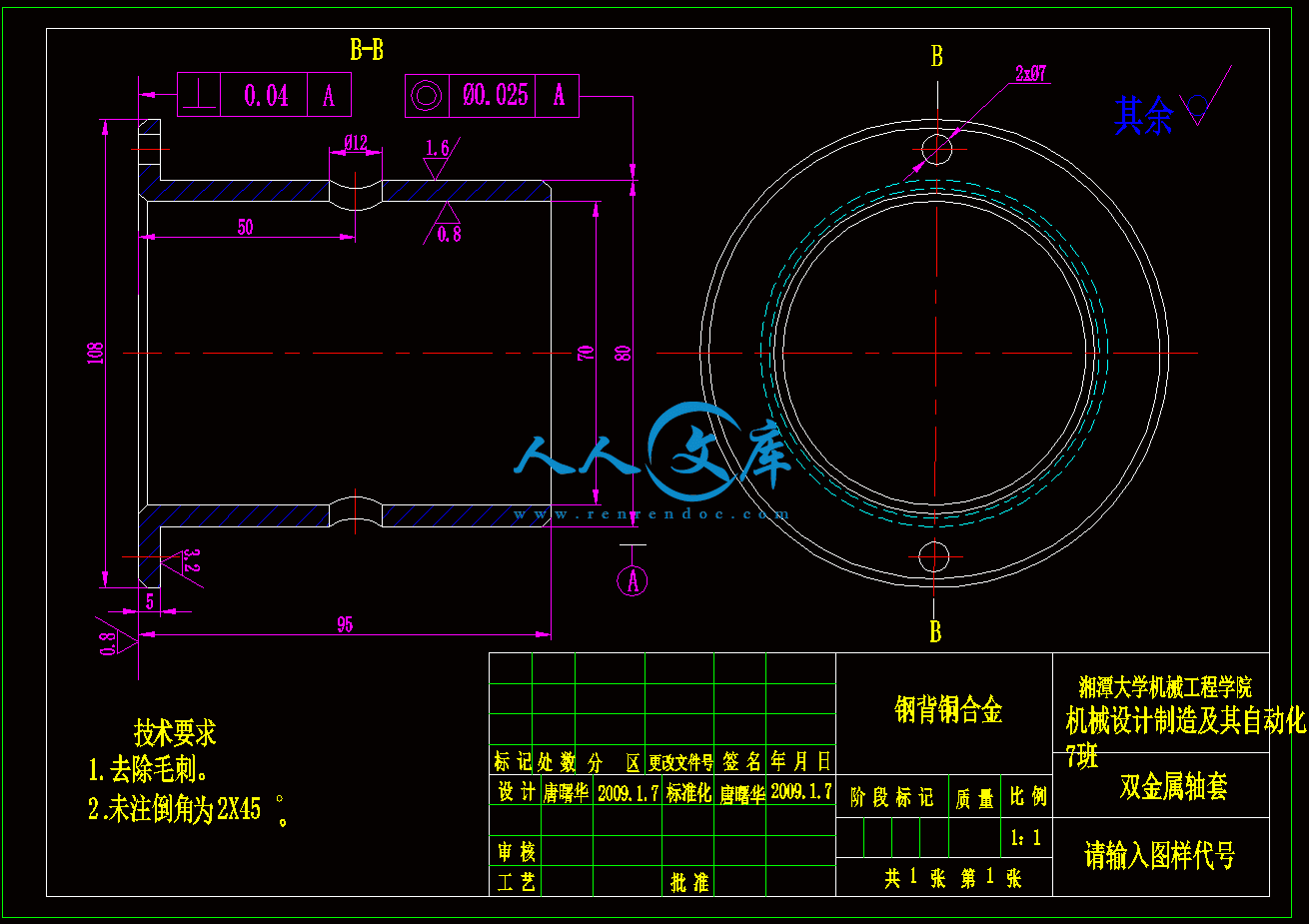This screenshot has width=1309, height=924.
Task: Click the 5 flange thickness dimension
Action: pyautogui.click(x=150, y=601)
